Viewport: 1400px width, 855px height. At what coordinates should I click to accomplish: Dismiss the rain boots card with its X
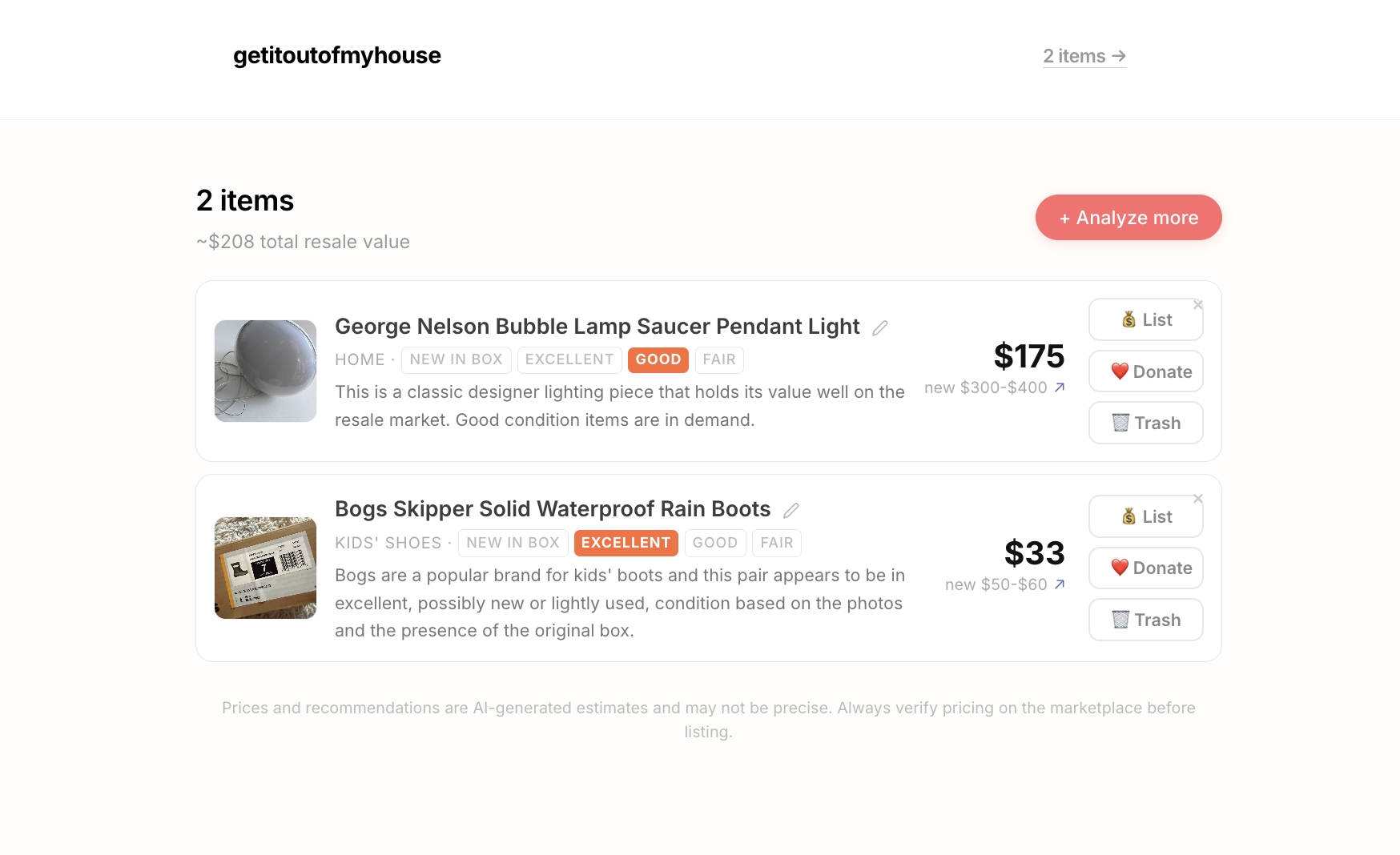click(1198, 498)
